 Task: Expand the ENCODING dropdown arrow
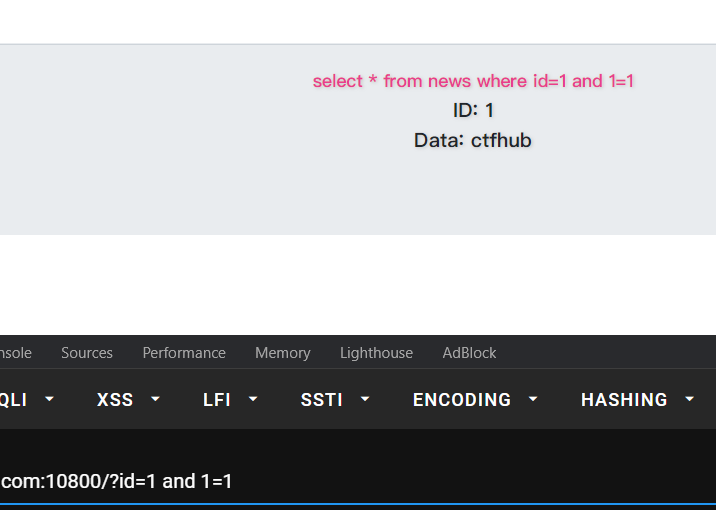(533, 399)
